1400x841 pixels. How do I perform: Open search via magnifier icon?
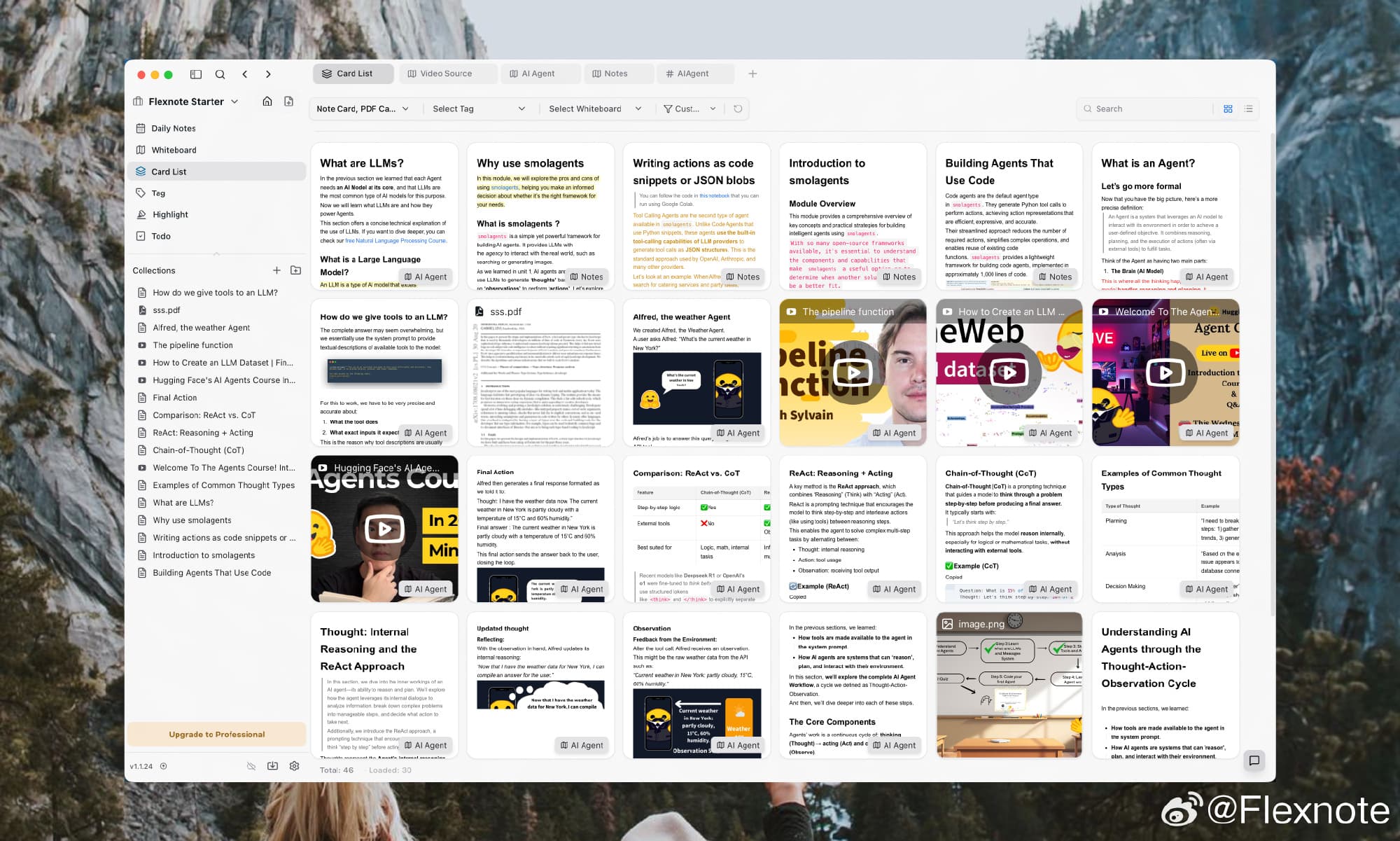pos(220,74)
